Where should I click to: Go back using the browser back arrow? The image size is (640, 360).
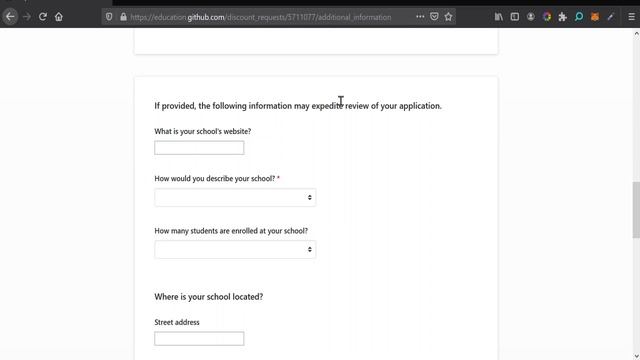click(x=10, y=17)
